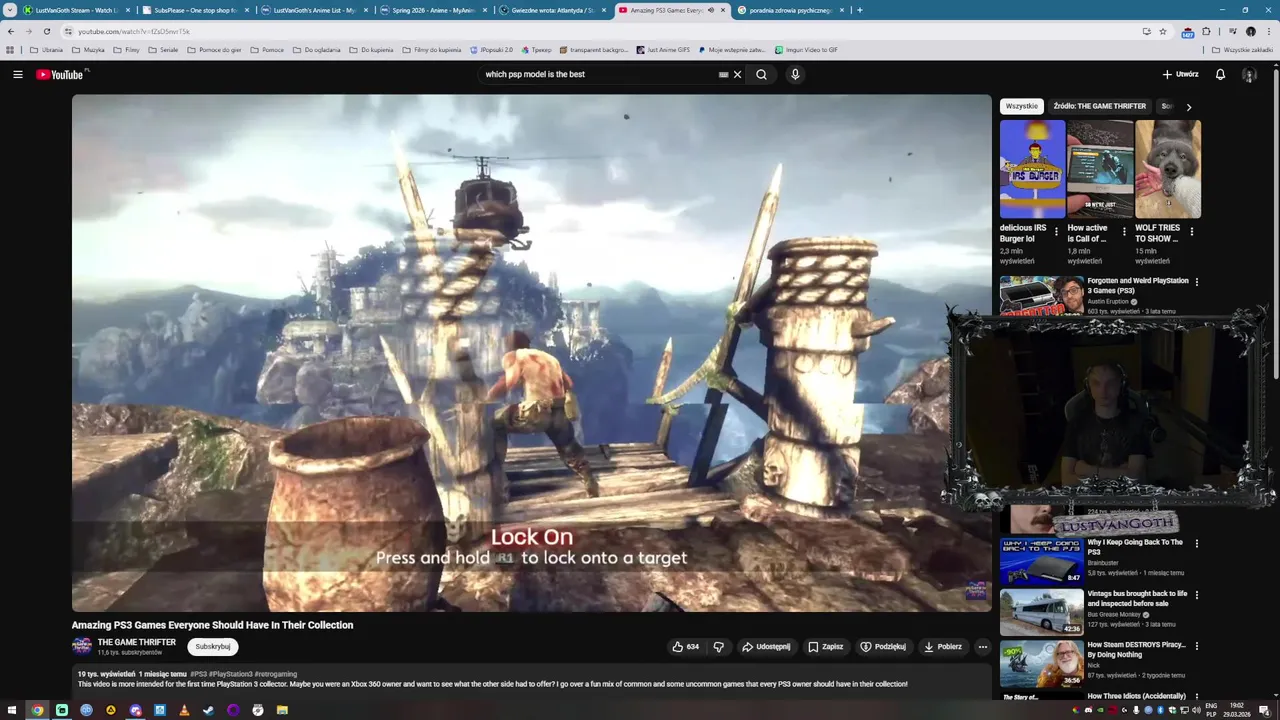Share video with Udostępnij button
Screen dimensions: 1280x720
pos(766,647)
